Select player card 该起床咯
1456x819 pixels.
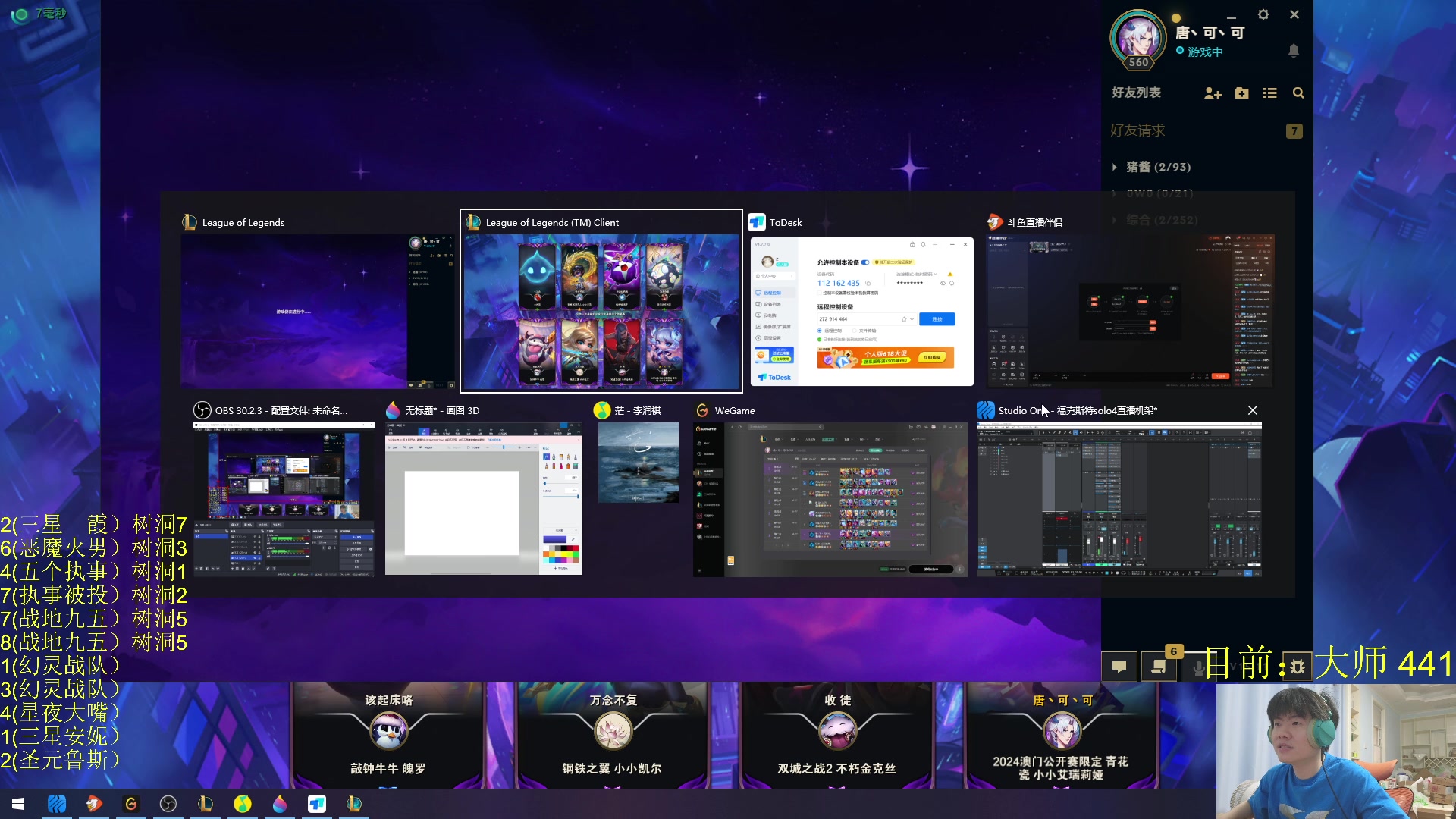[x=388, y=736]
